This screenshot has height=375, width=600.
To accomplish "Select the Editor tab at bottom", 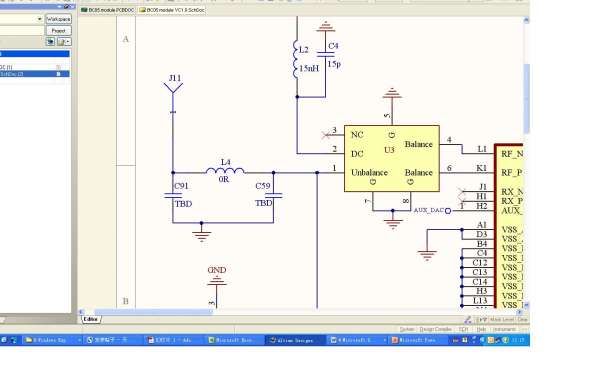I will coord(91,319).
